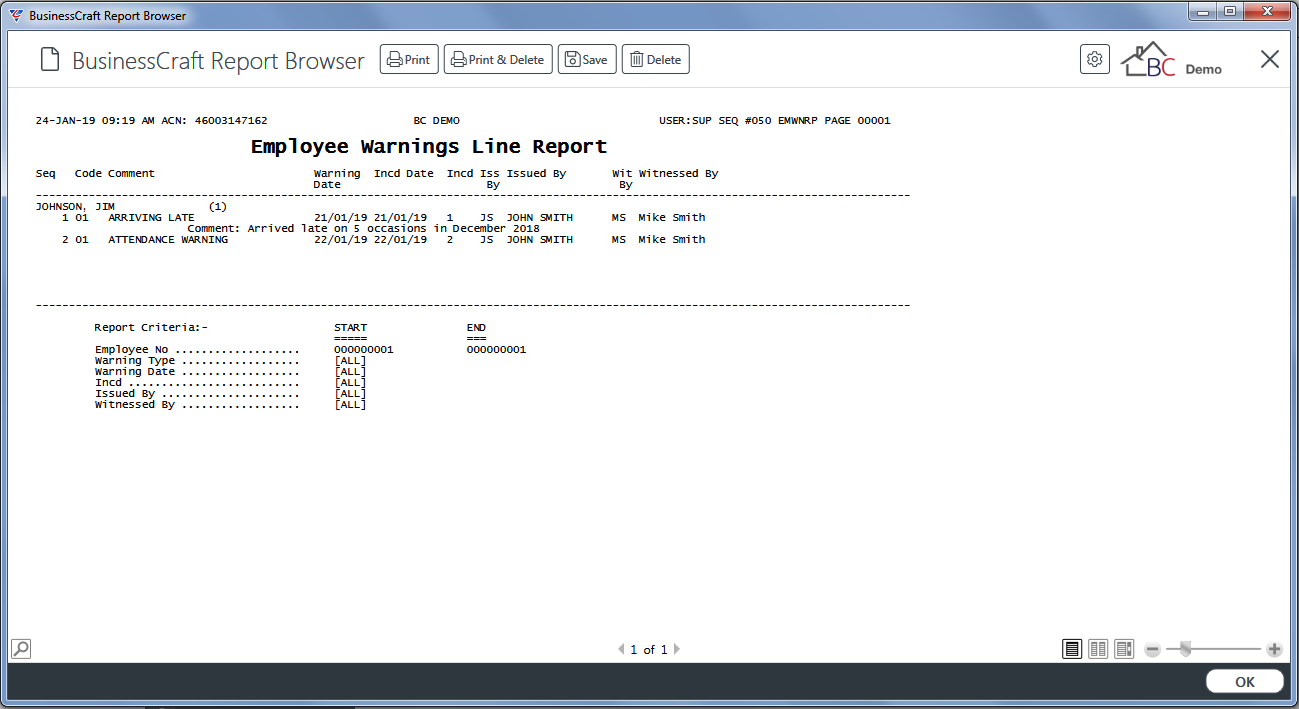Click 'Mike Smith' on ARRIVING LATE row

(672, 217)
